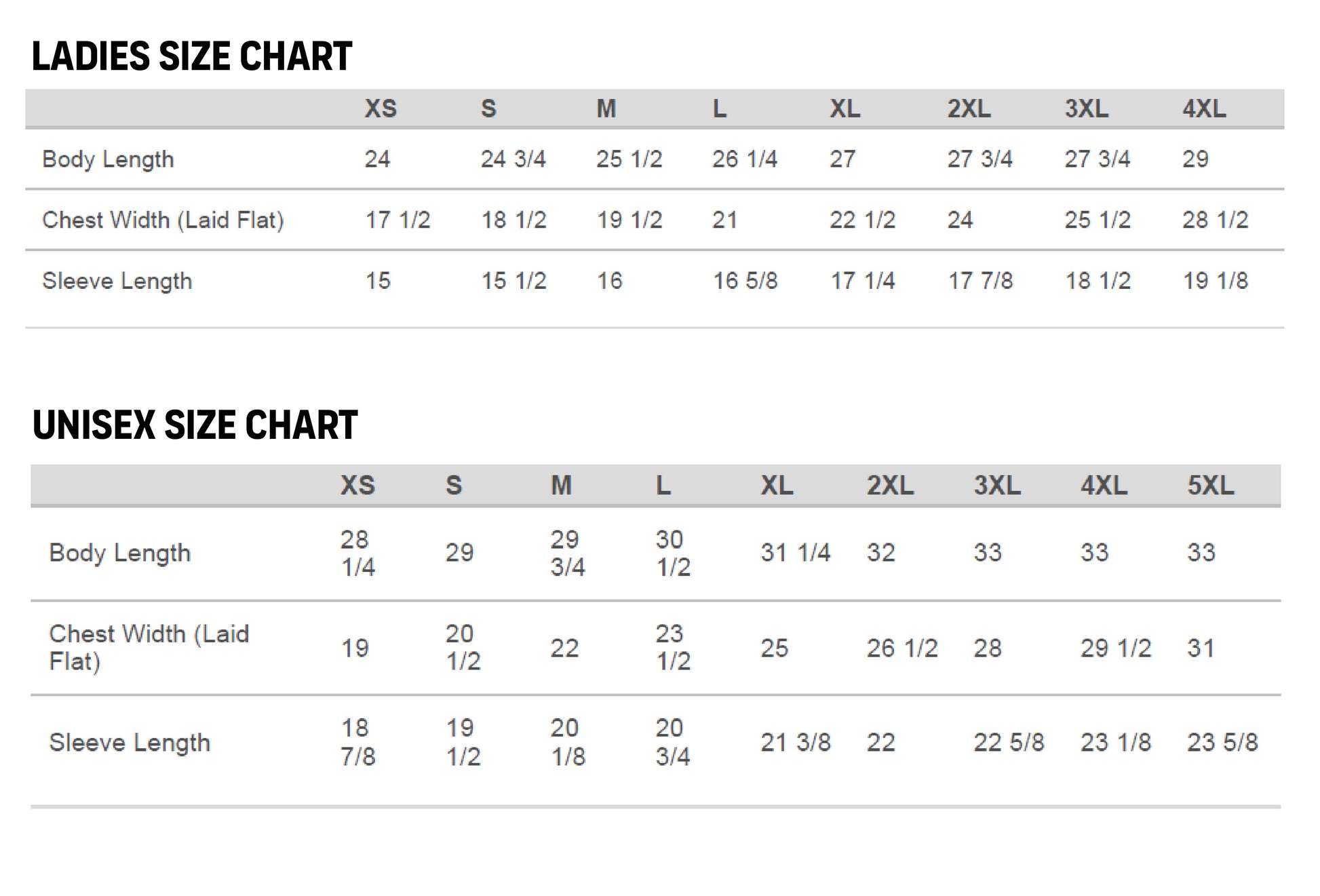Screen dimensions: 1320x896
Task: Select Unisex 5XL sleeve length 23 5/8
Action: 1222,743
